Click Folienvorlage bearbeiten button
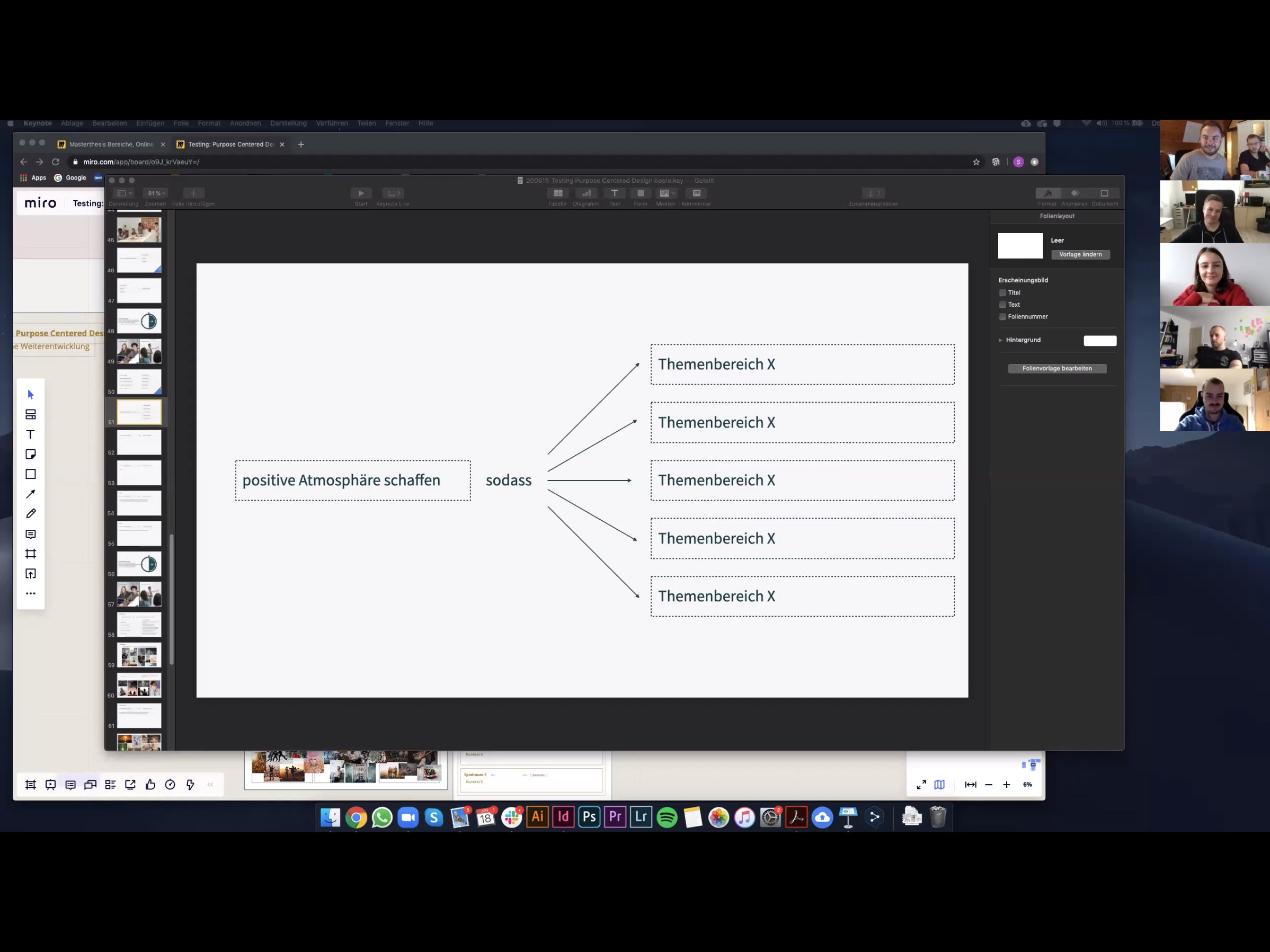Screen dimensions: 1270x952 pyautogui.click(x=1056, y=369)
